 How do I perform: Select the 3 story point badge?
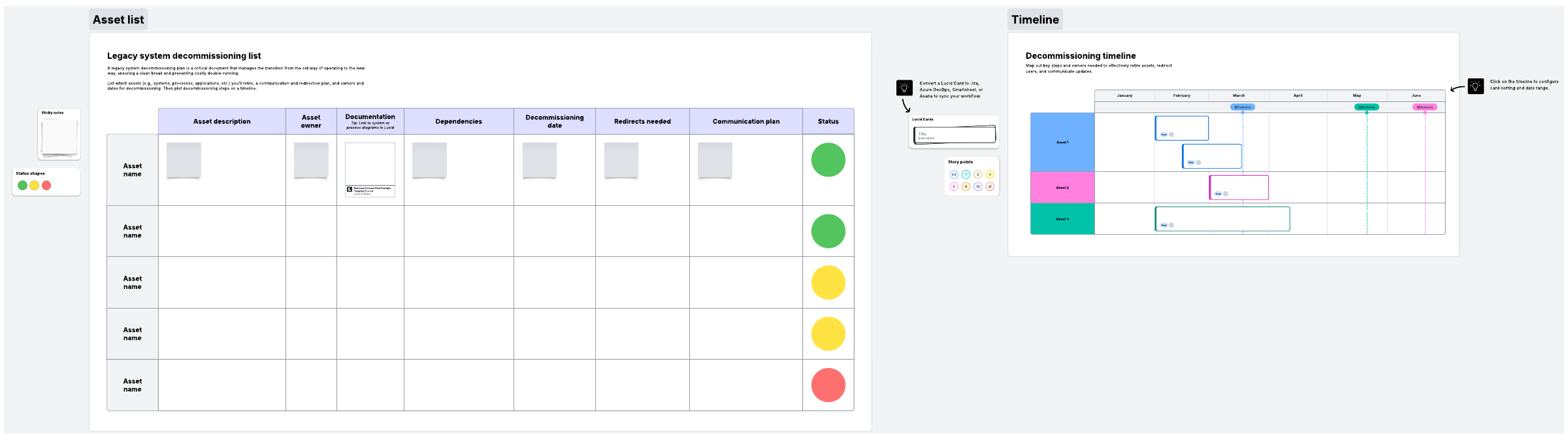pos(990,175)
